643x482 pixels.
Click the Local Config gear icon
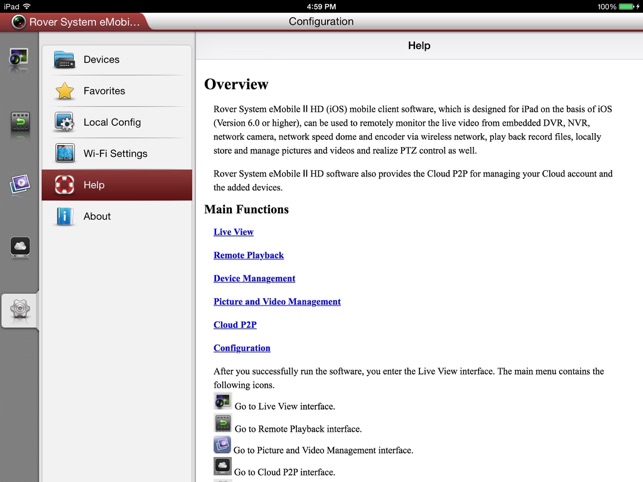coord(64,122)
